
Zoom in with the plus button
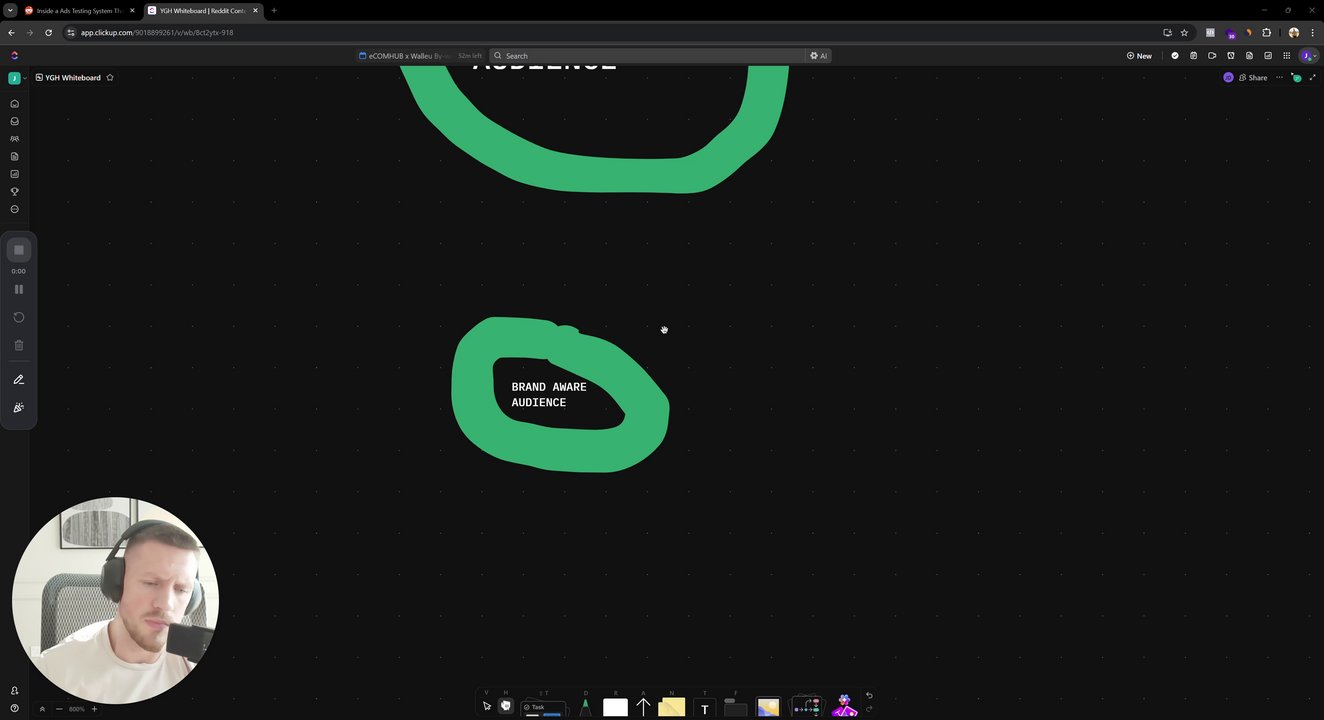tap(95, 709)
